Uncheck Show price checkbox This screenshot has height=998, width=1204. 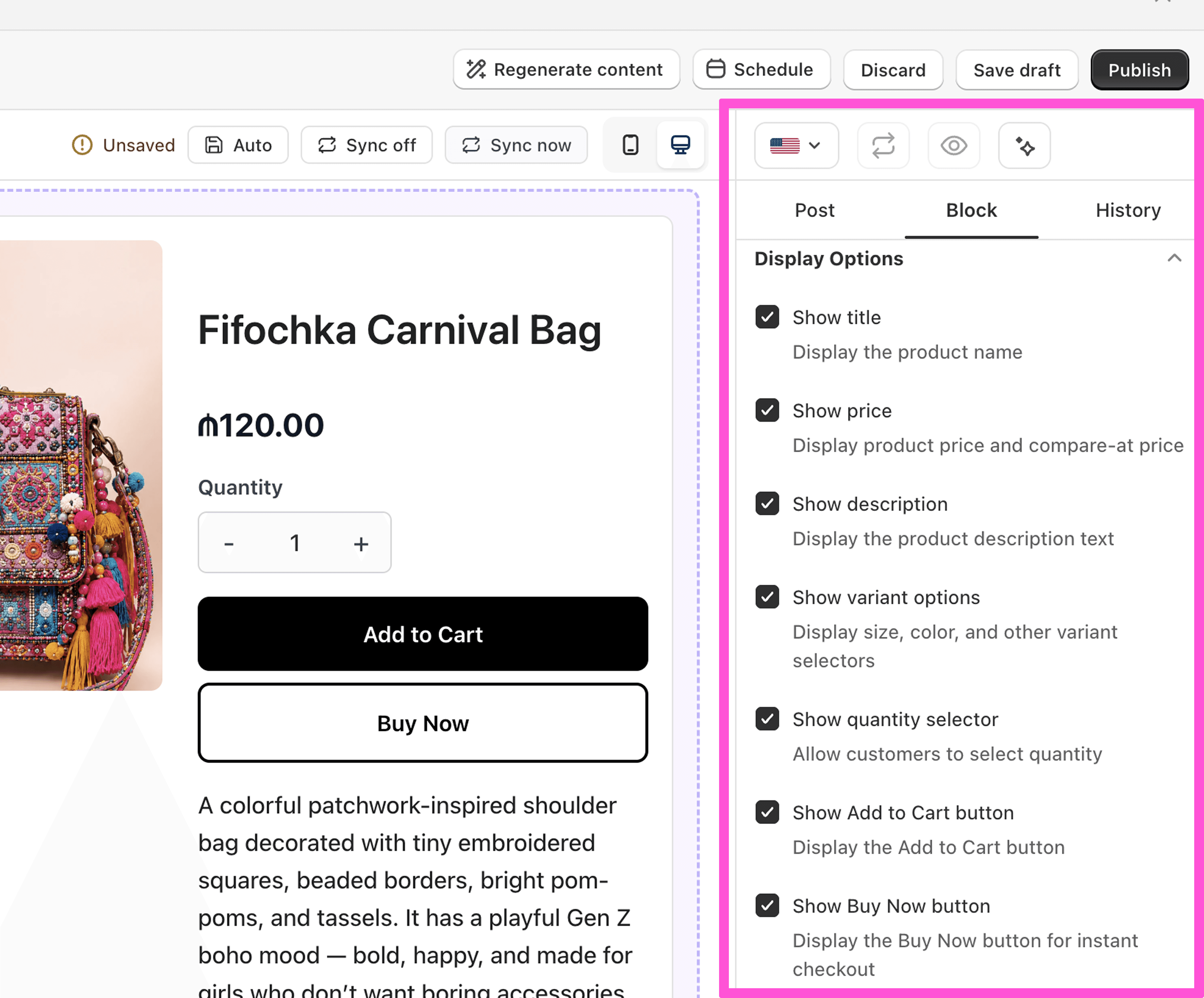click(x=767, y=410)
